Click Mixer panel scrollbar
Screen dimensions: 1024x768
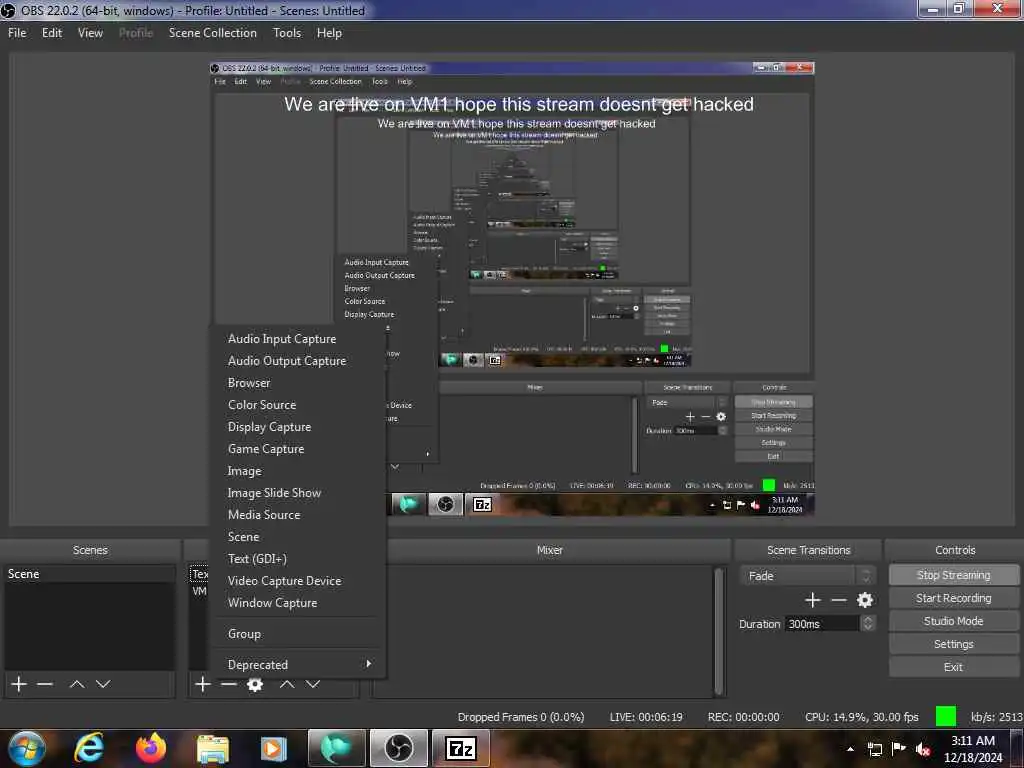[719, 631]
